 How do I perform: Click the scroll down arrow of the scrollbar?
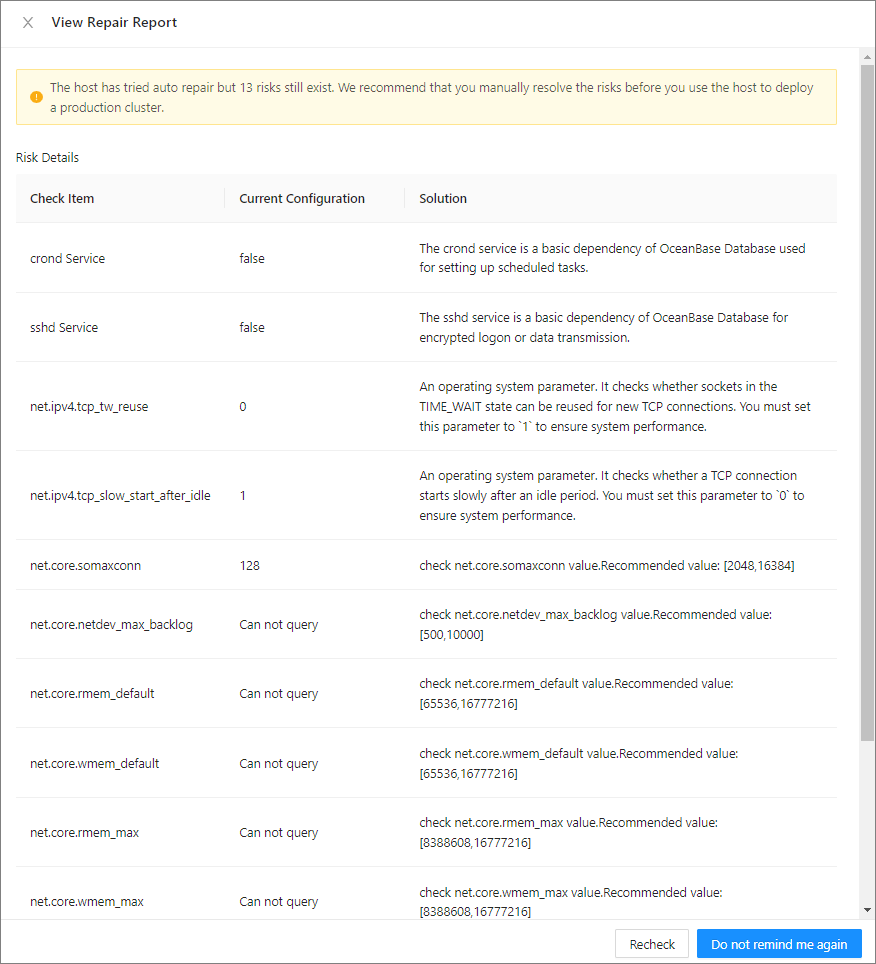tap(867, 910)
